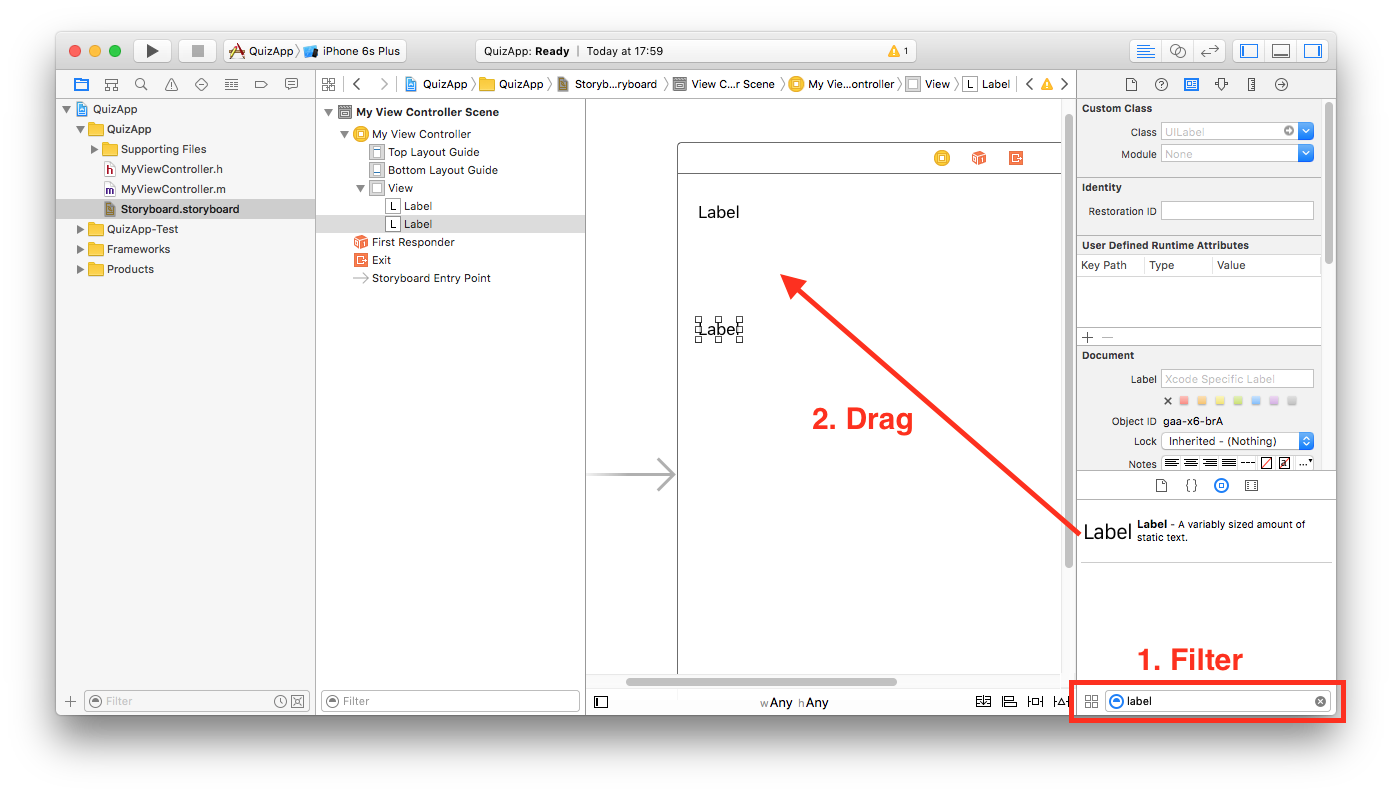The height and width of the screenshot is (795, 1392).
Task: Toggle the Debug area
Action: coord(1280,51)
